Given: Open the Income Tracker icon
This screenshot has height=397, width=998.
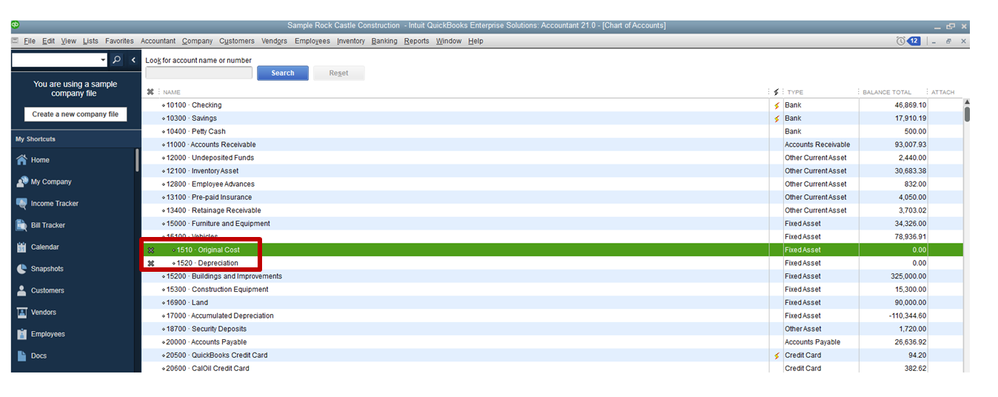Looking at the screenshot, I should click(x=22, y=204).
